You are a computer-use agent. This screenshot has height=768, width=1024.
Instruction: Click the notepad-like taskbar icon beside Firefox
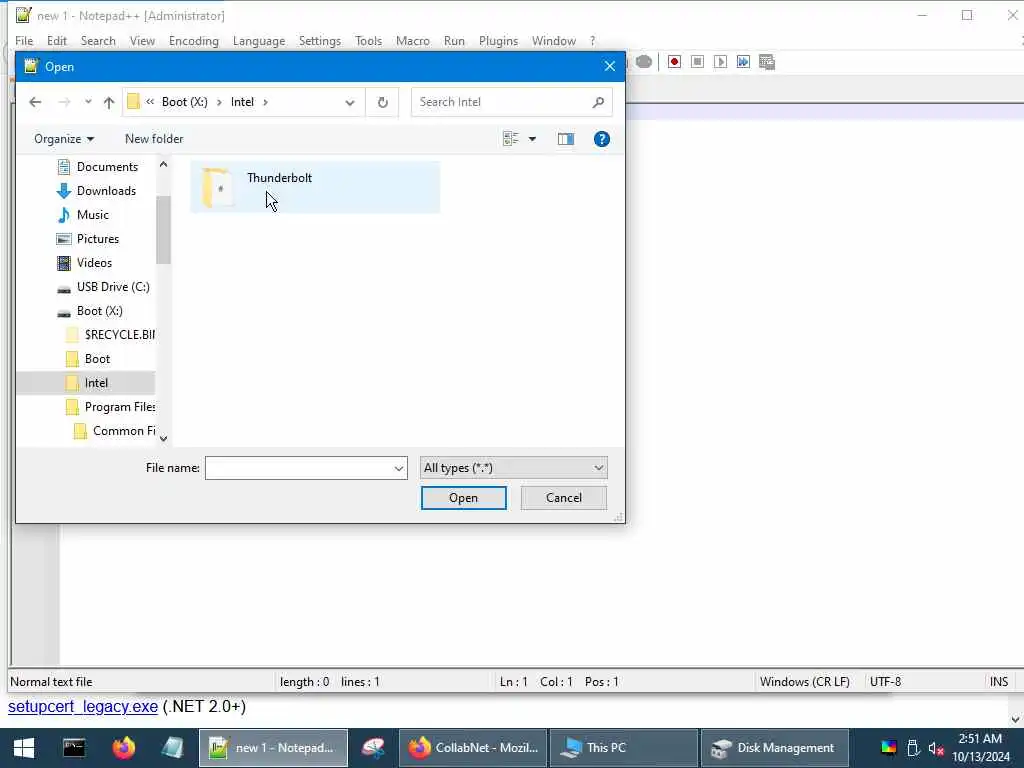point(173,748)
